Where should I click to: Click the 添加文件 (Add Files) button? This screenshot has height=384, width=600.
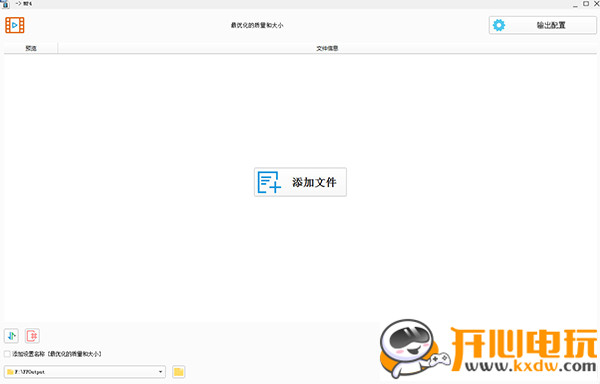tap(300, 182)
